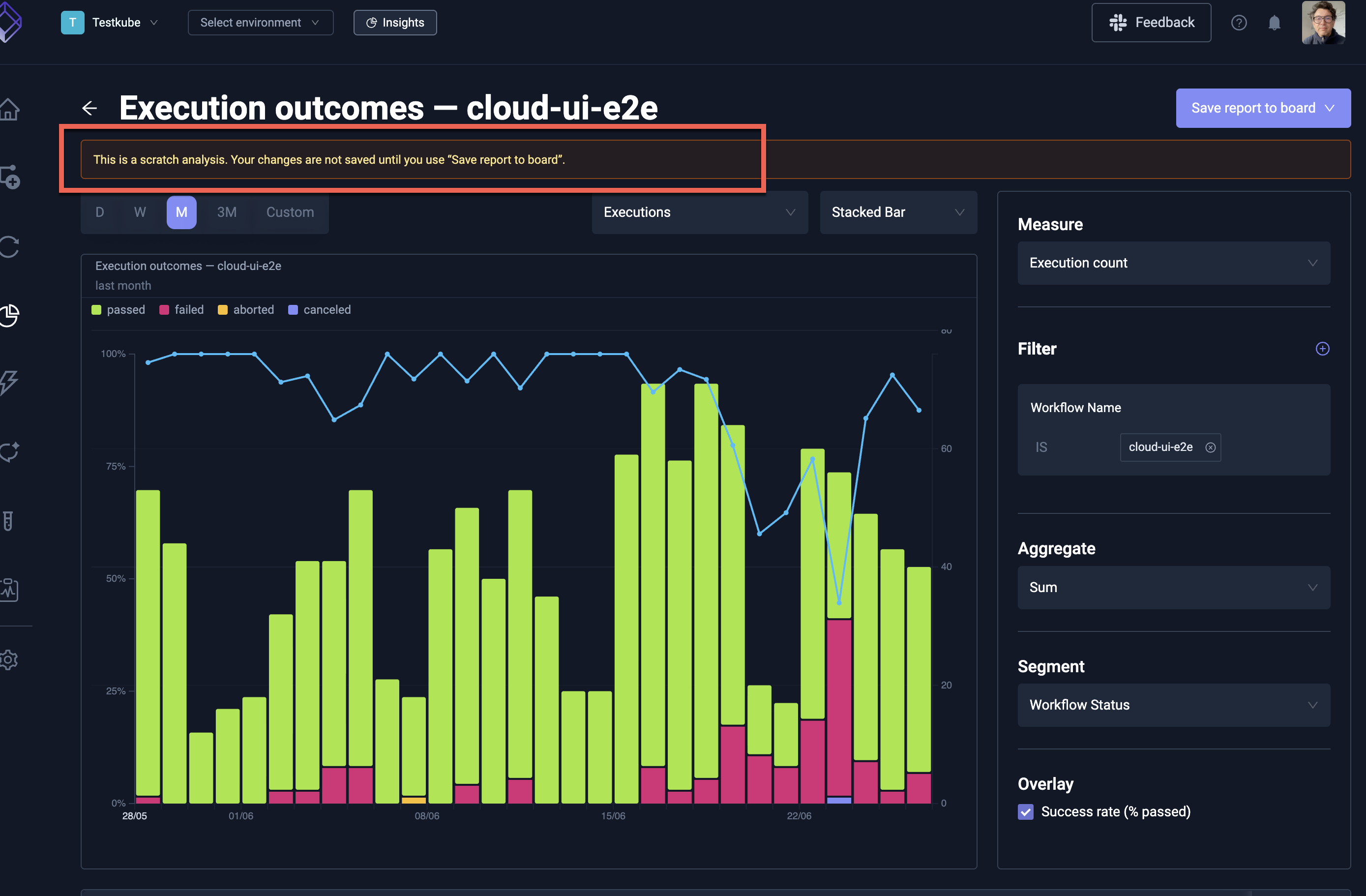Click the 28/05 green bar

click(148, 643)
